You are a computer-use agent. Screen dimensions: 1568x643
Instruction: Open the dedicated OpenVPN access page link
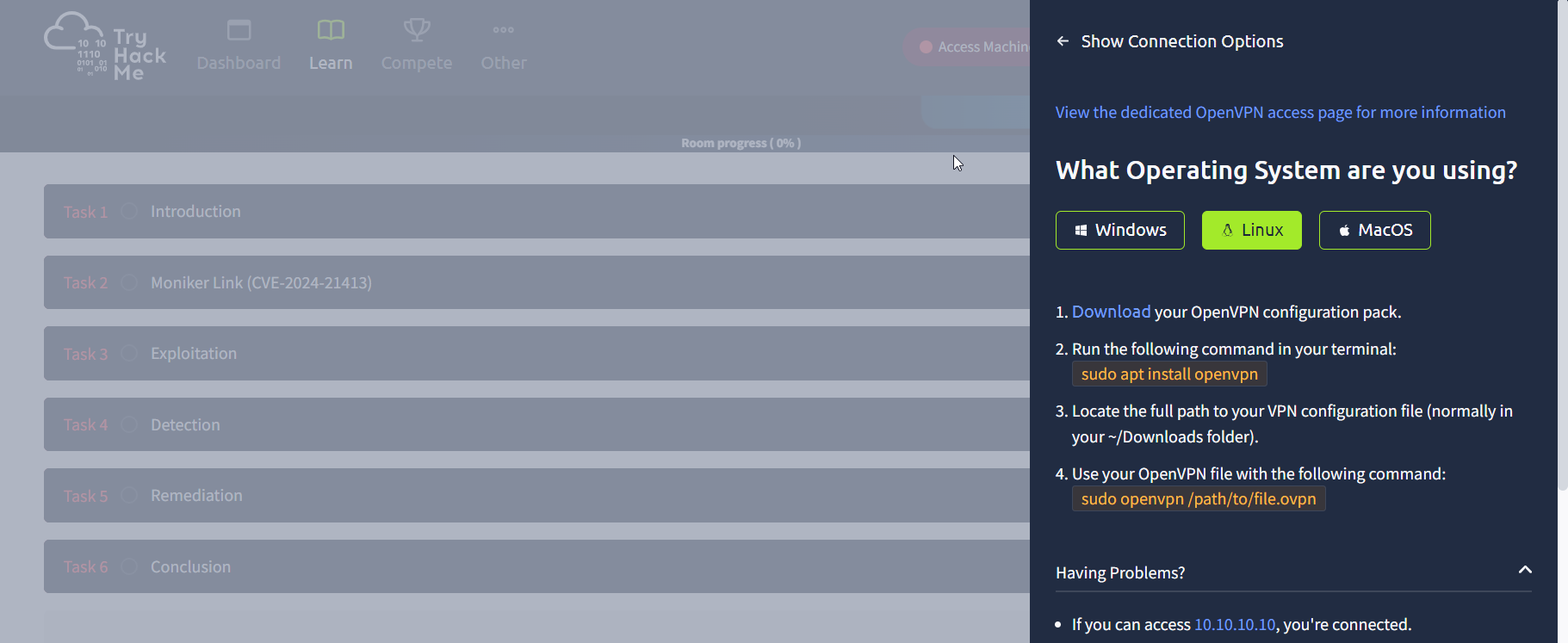[x=1280, y=113]
